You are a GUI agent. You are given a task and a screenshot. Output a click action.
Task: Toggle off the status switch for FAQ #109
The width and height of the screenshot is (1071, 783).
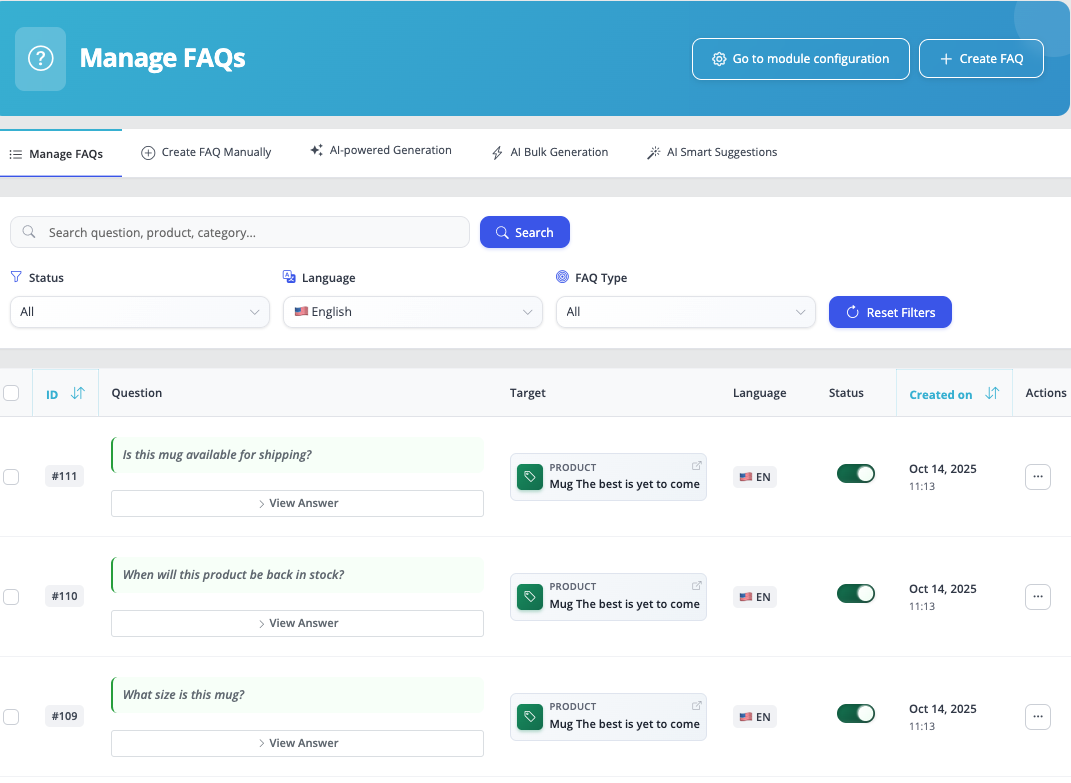click(855, 713)
